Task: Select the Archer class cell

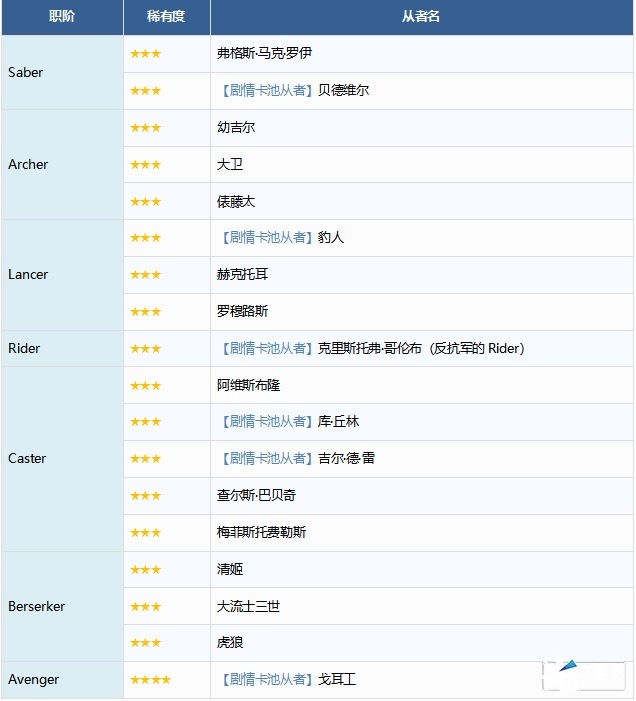Action: 28,164
